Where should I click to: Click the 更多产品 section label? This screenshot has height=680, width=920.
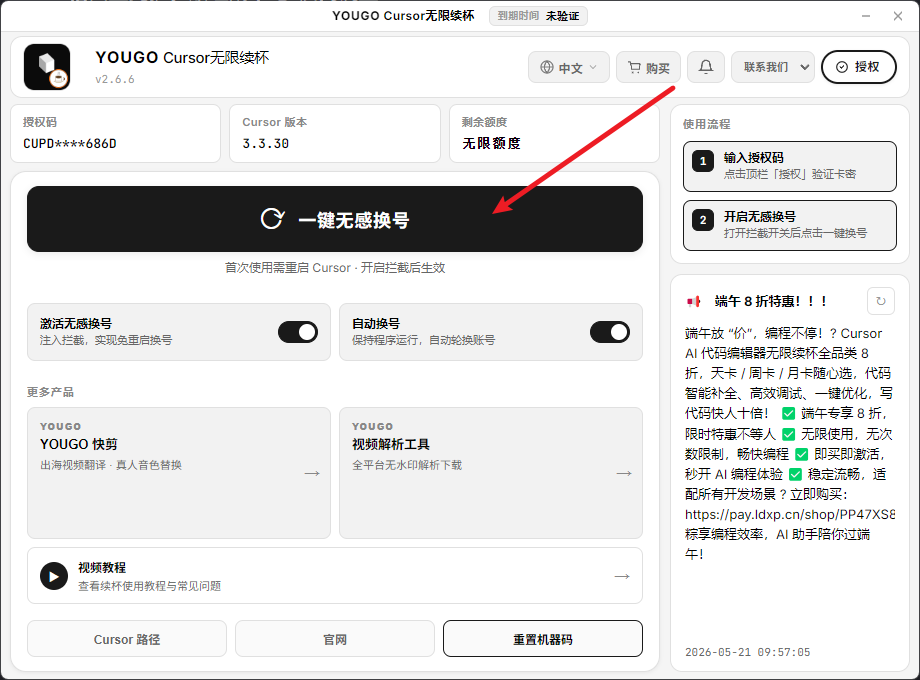(x=50, y=392)
